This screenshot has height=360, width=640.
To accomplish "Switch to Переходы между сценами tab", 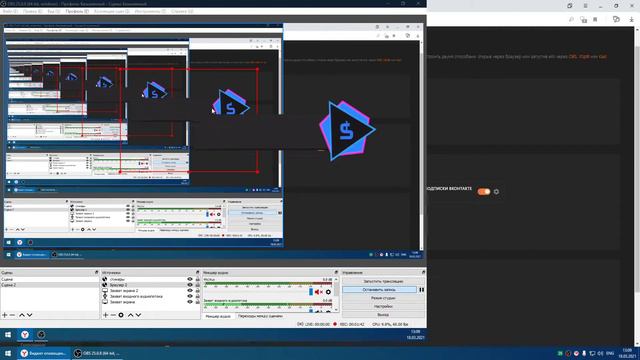I will coord(260,316).
